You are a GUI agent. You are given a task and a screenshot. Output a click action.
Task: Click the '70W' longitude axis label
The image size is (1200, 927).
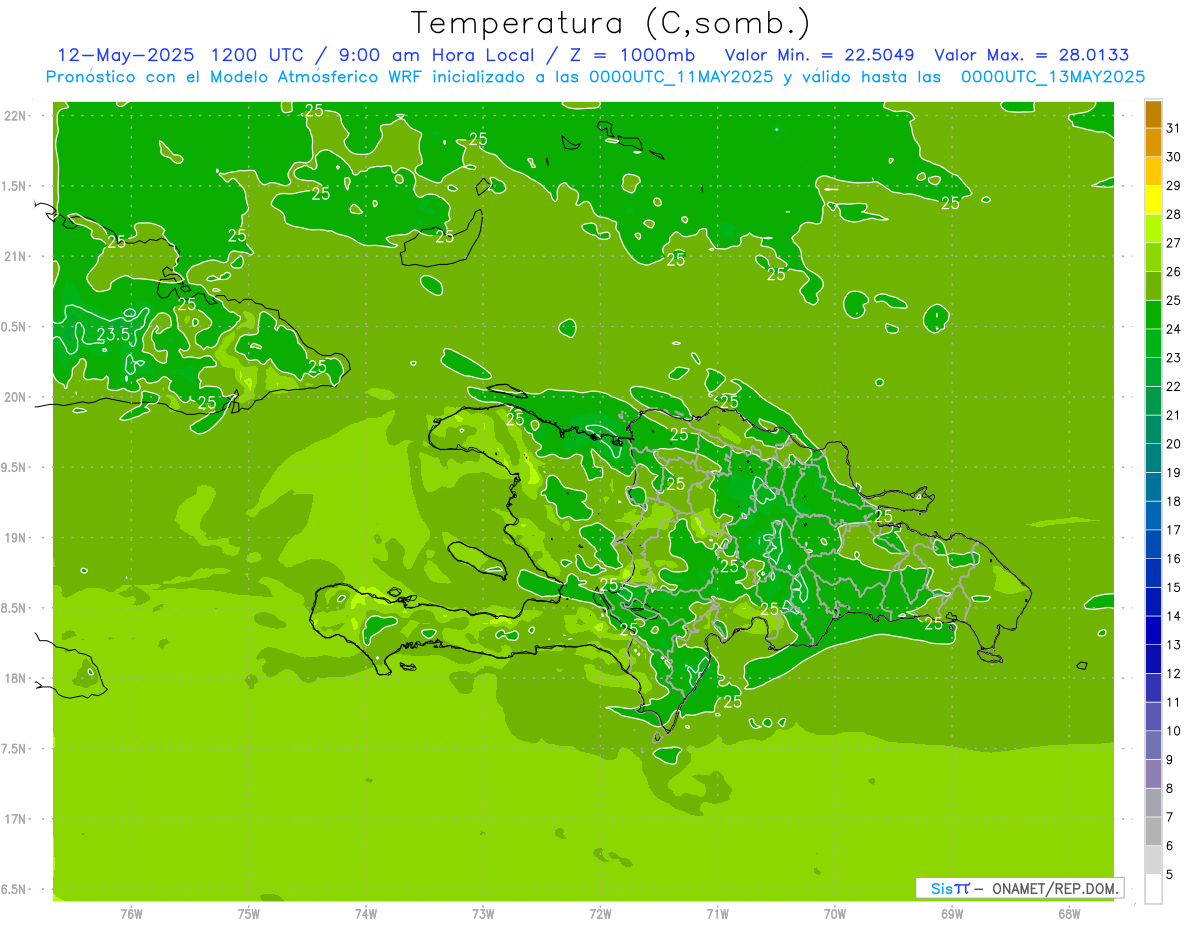coord(835,914)
